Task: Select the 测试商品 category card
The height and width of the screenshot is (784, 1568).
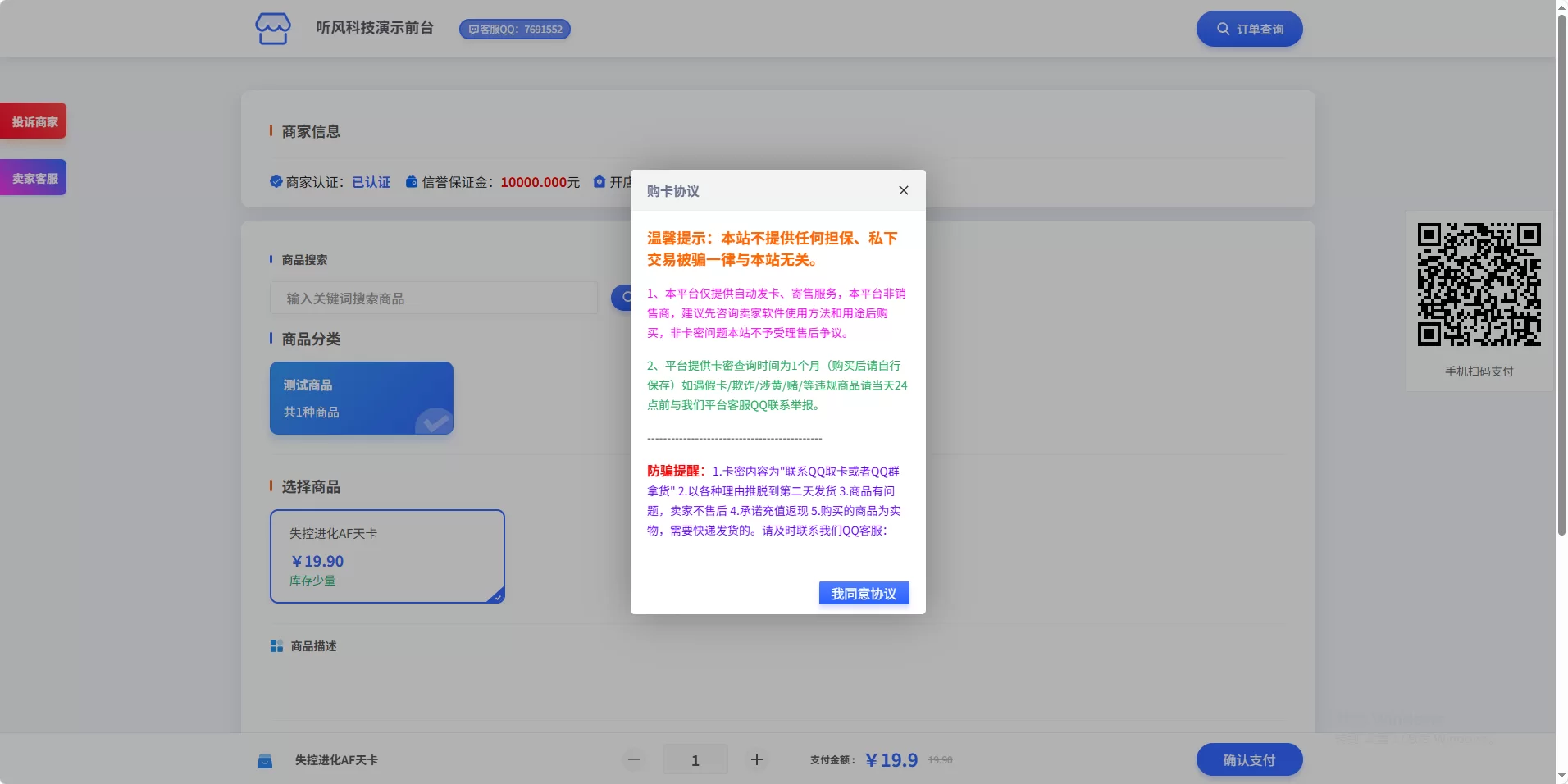Action: (362, 398)
